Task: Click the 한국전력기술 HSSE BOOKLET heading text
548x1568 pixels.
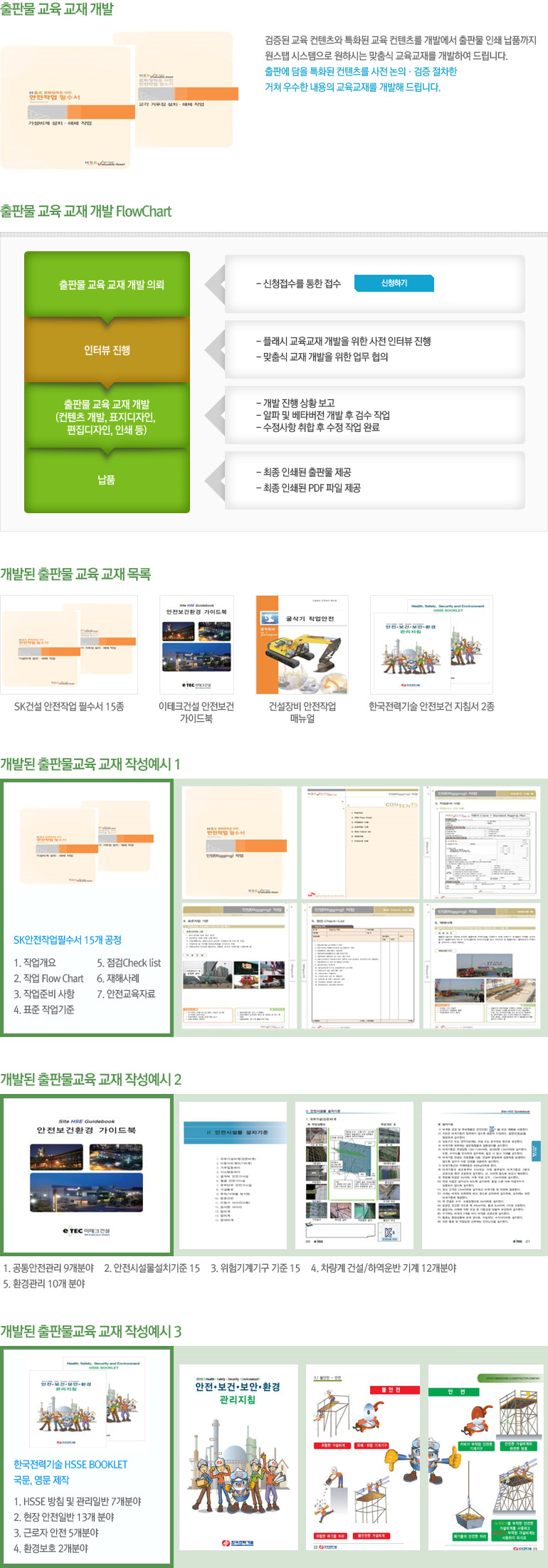Action: coord(70,1464)
